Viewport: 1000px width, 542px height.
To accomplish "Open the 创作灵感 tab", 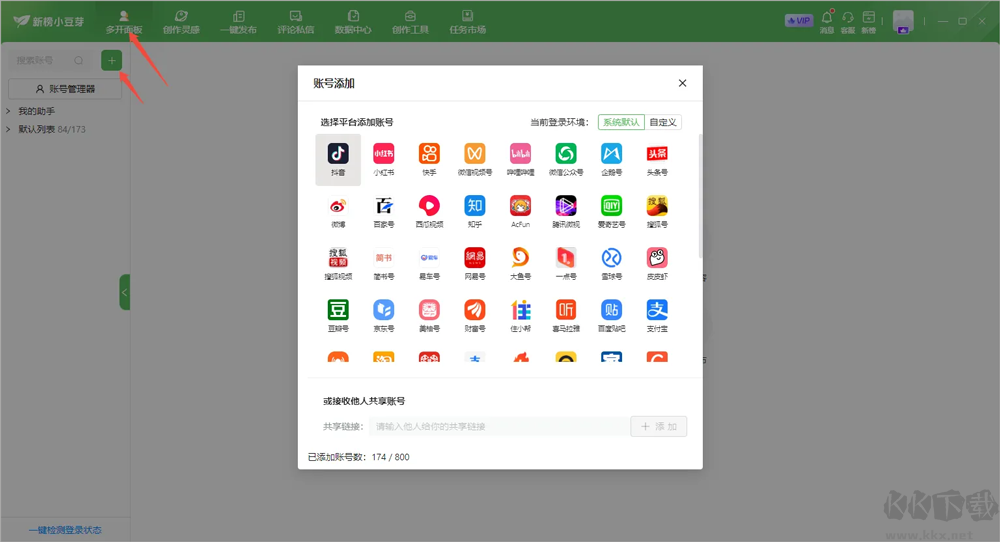I will coord(181,22).
